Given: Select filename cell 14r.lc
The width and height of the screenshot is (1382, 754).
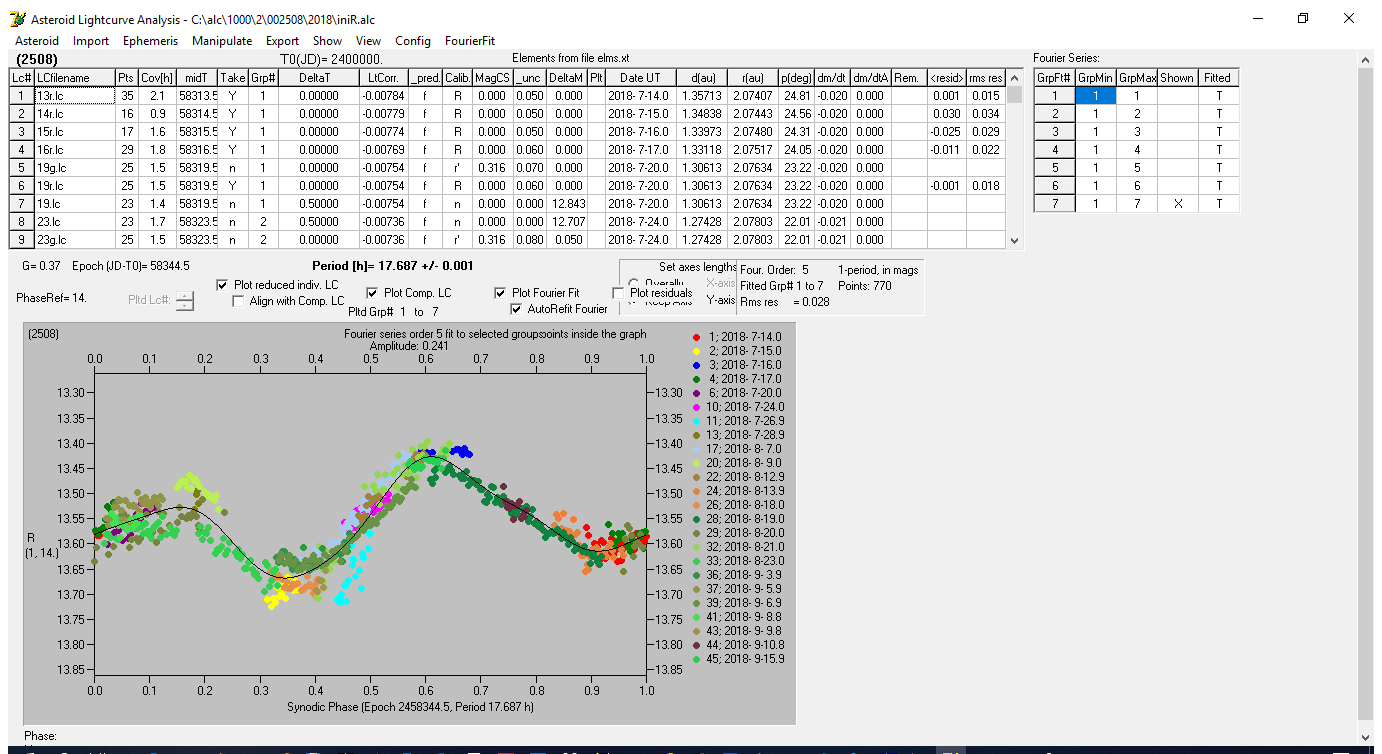Looking at the screenshot, I should [74, 114].
